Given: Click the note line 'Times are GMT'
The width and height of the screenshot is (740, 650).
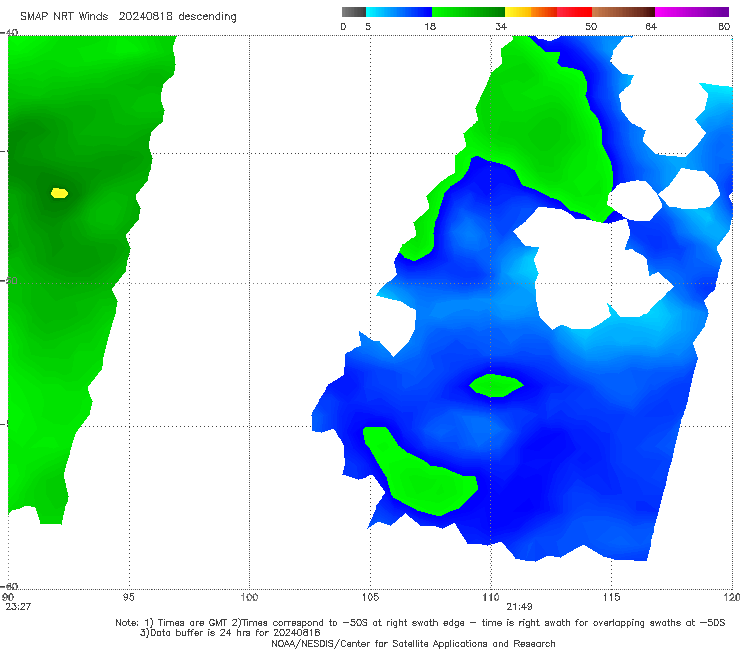Looking at the screenshot, I should (x=192, y=623).
